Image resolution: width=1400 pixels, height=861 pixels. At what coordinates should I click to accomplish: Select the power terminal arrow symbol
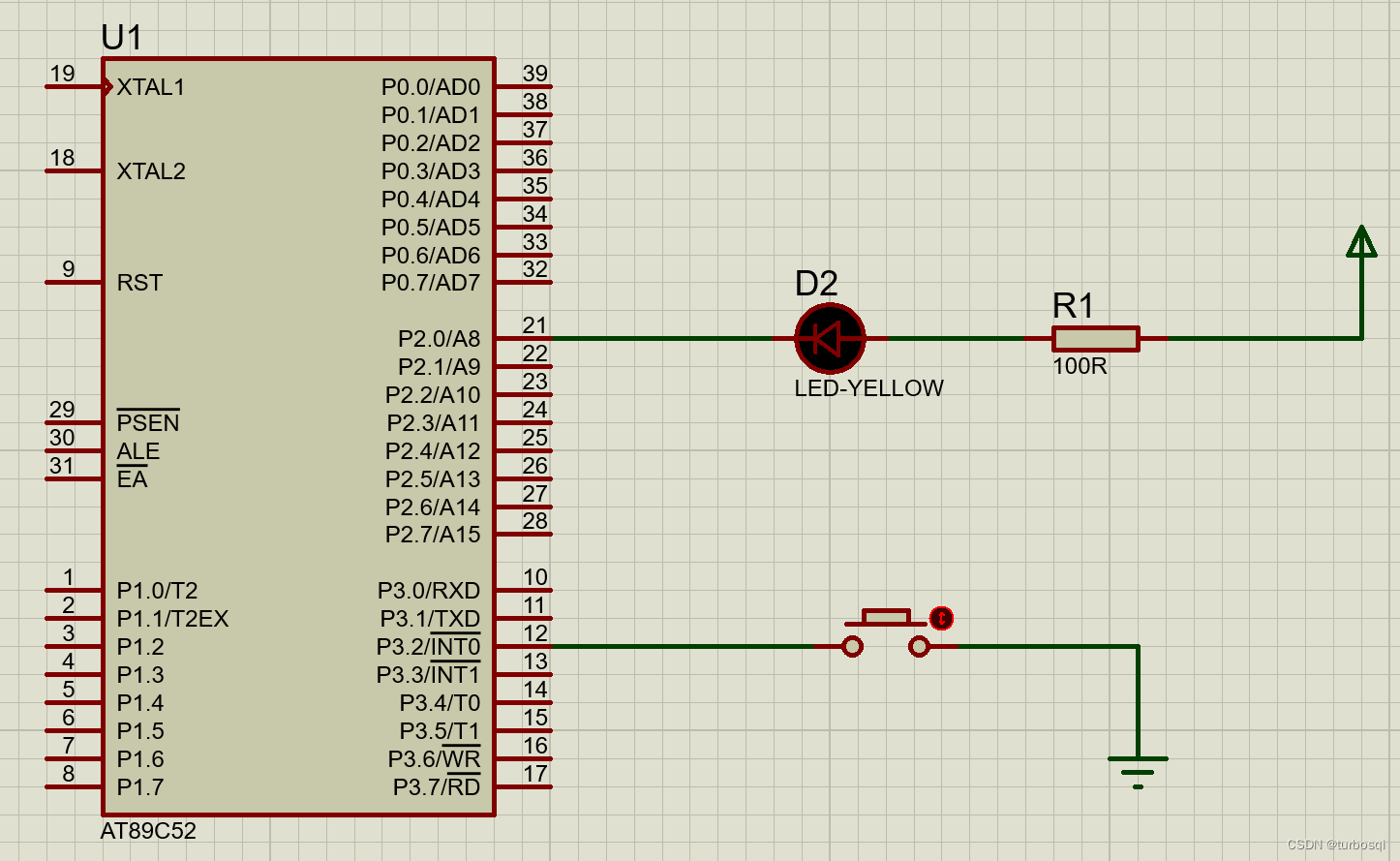1361,241
